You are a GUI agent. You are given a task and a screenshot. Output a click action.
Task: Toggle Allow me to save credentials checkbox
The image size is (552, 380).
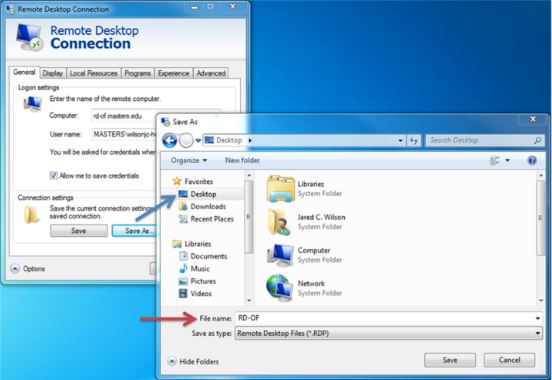(x=54, y=175)
